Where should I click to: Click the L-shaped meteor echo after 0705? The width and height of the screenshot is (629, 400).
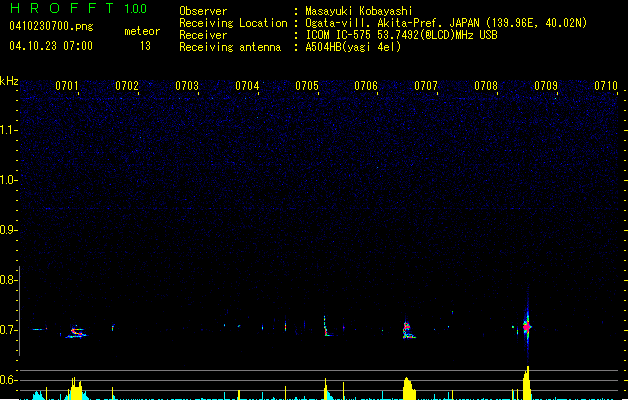(x=328, y=327)
